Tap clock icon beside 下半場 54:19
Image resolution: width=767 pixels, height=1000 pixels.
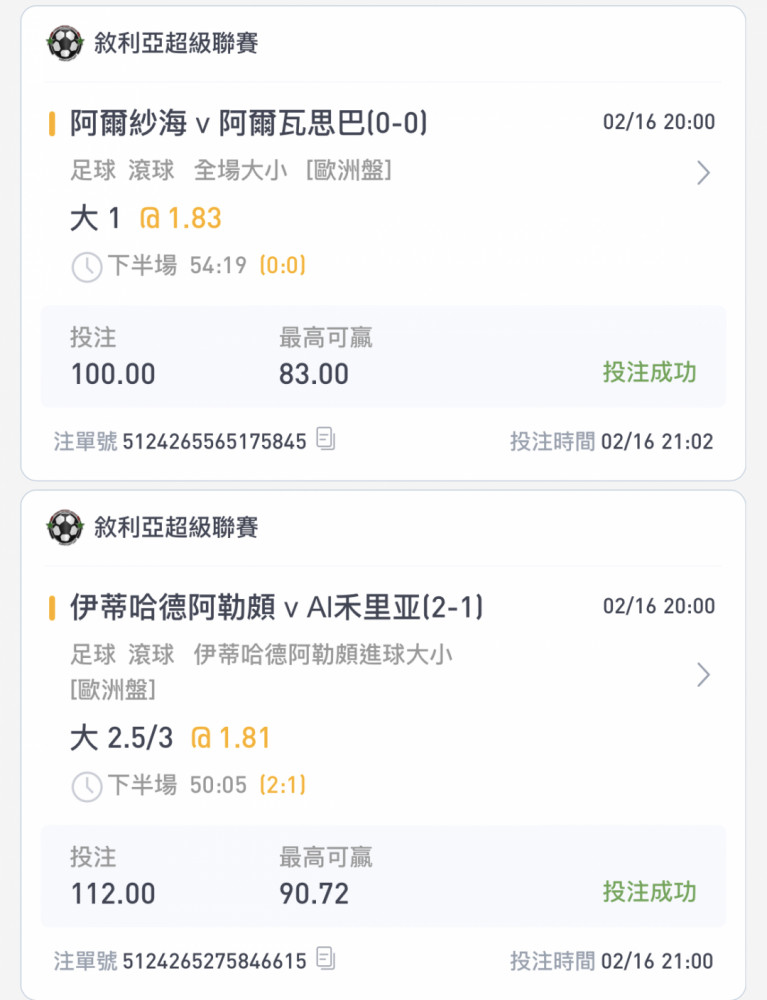(87, 267)
